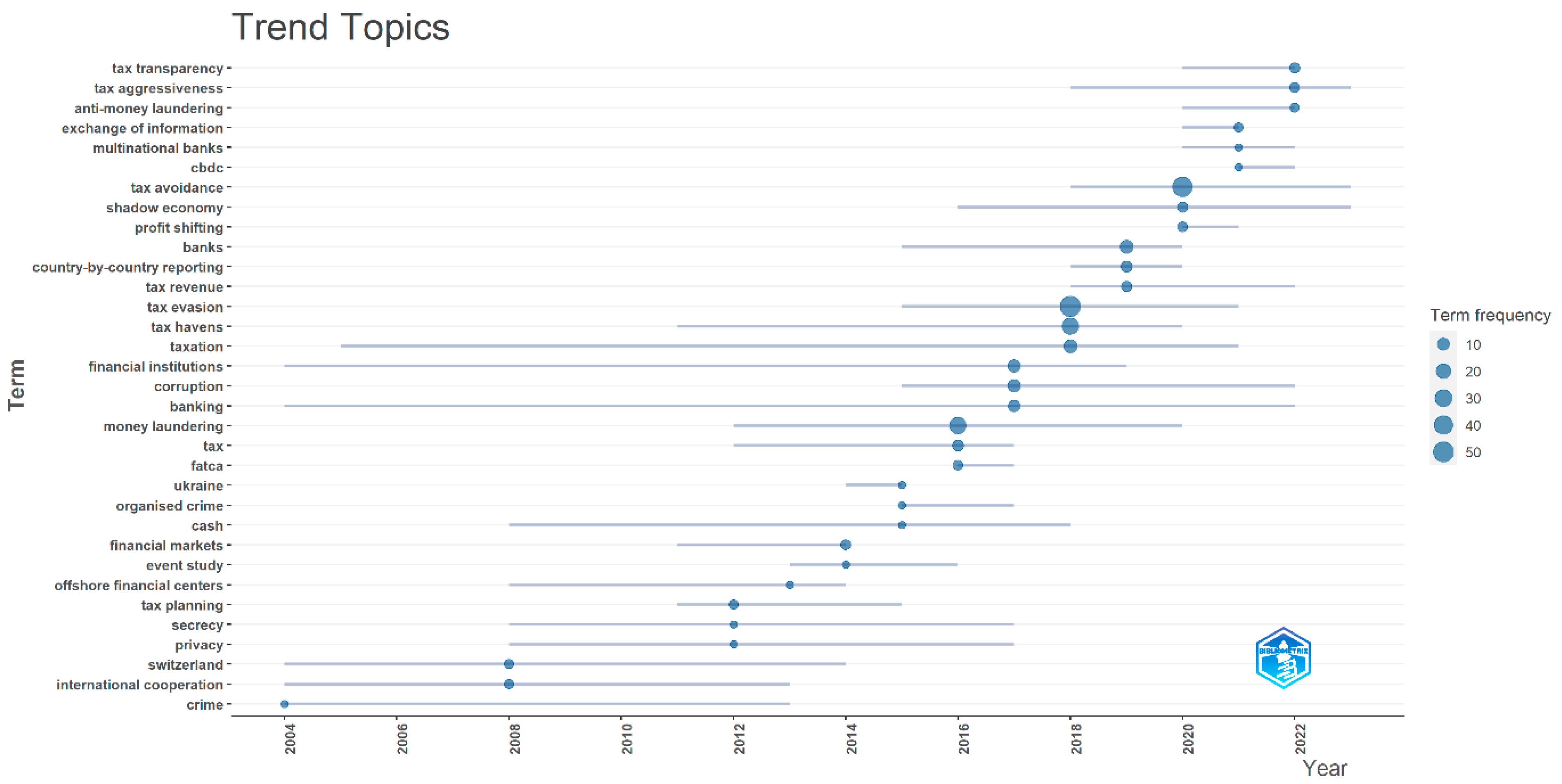
Task: Click the Term frequency legend title
Action: coord(1490,315)
